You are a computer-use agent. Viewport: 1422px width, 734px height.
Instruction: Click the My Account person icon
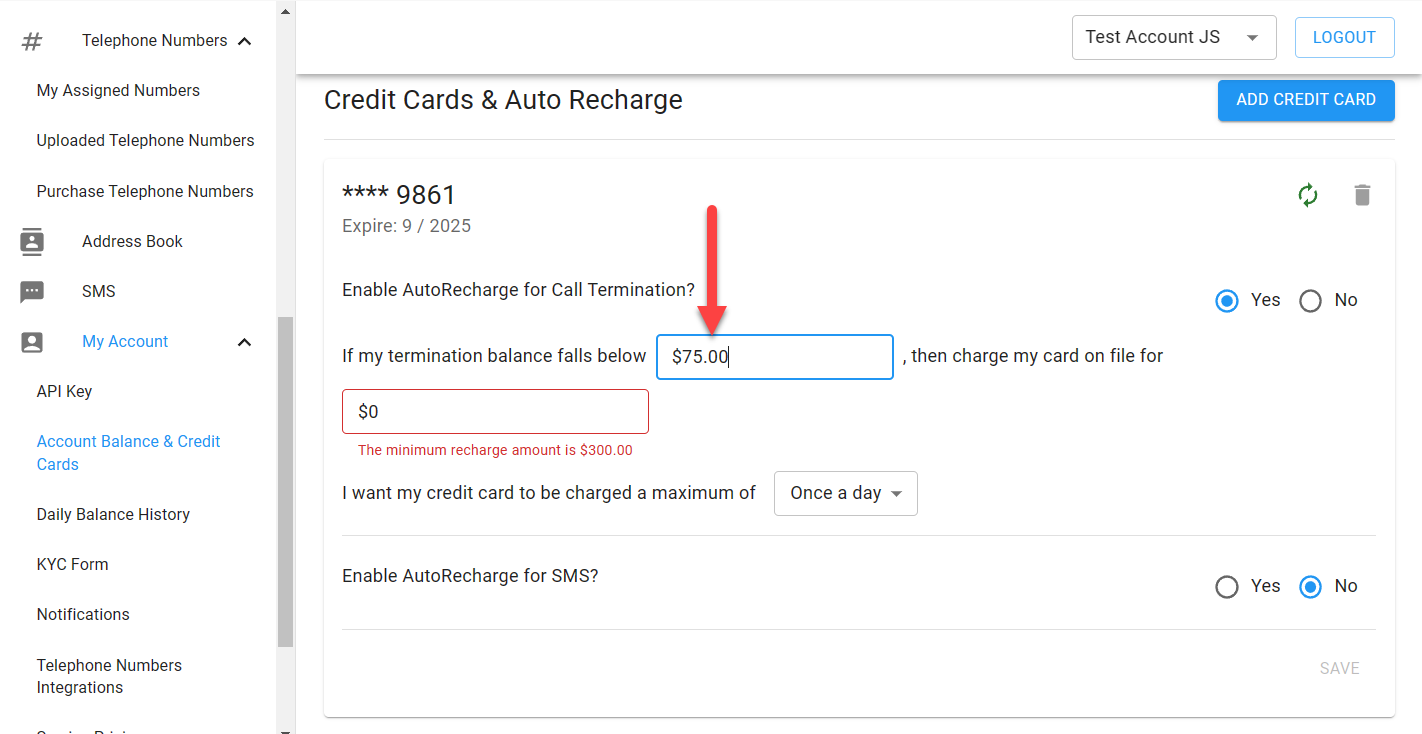point(32,342)
